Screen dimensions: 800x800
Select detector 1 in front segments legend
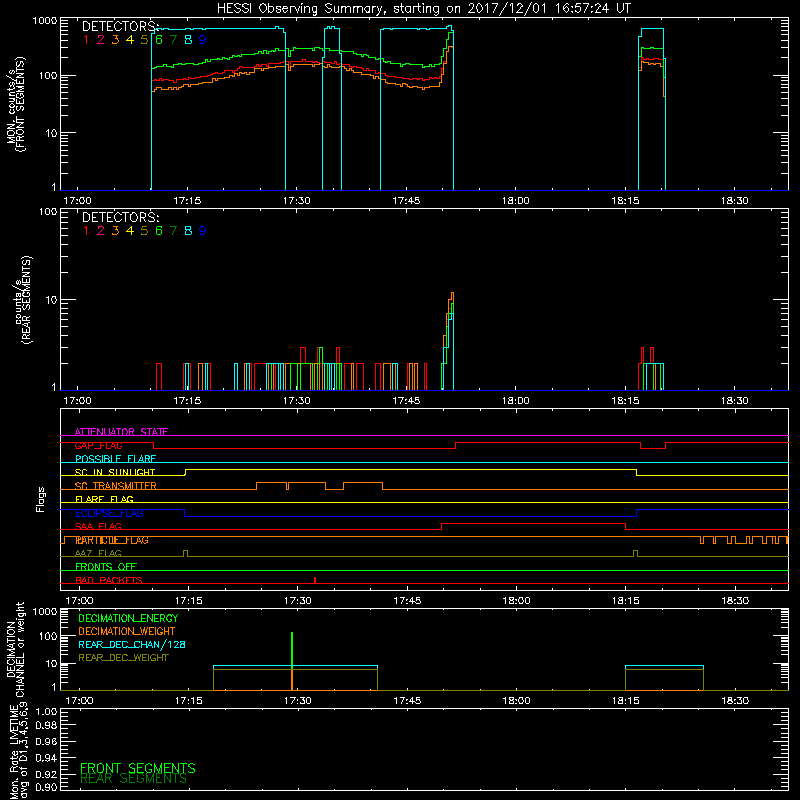pos(86,40)
